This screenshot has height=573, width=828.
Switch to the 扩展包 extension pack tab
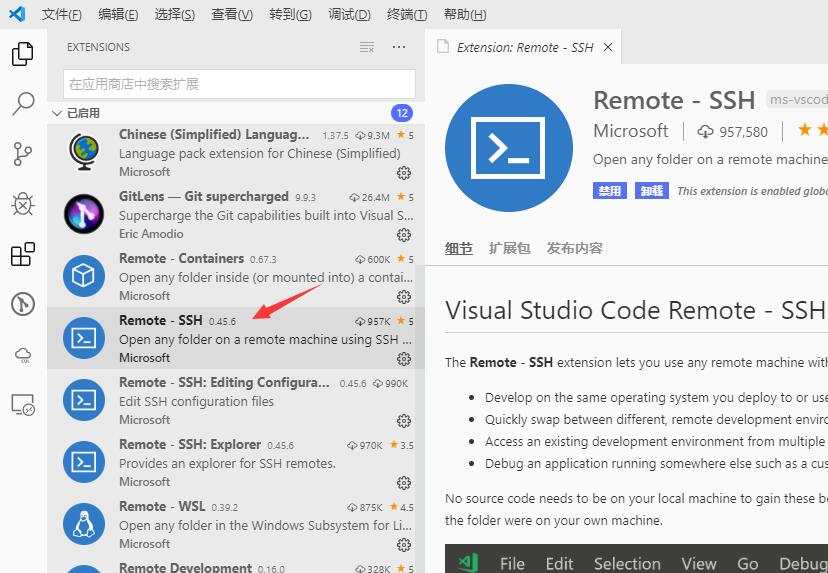(x=509, y=248)
